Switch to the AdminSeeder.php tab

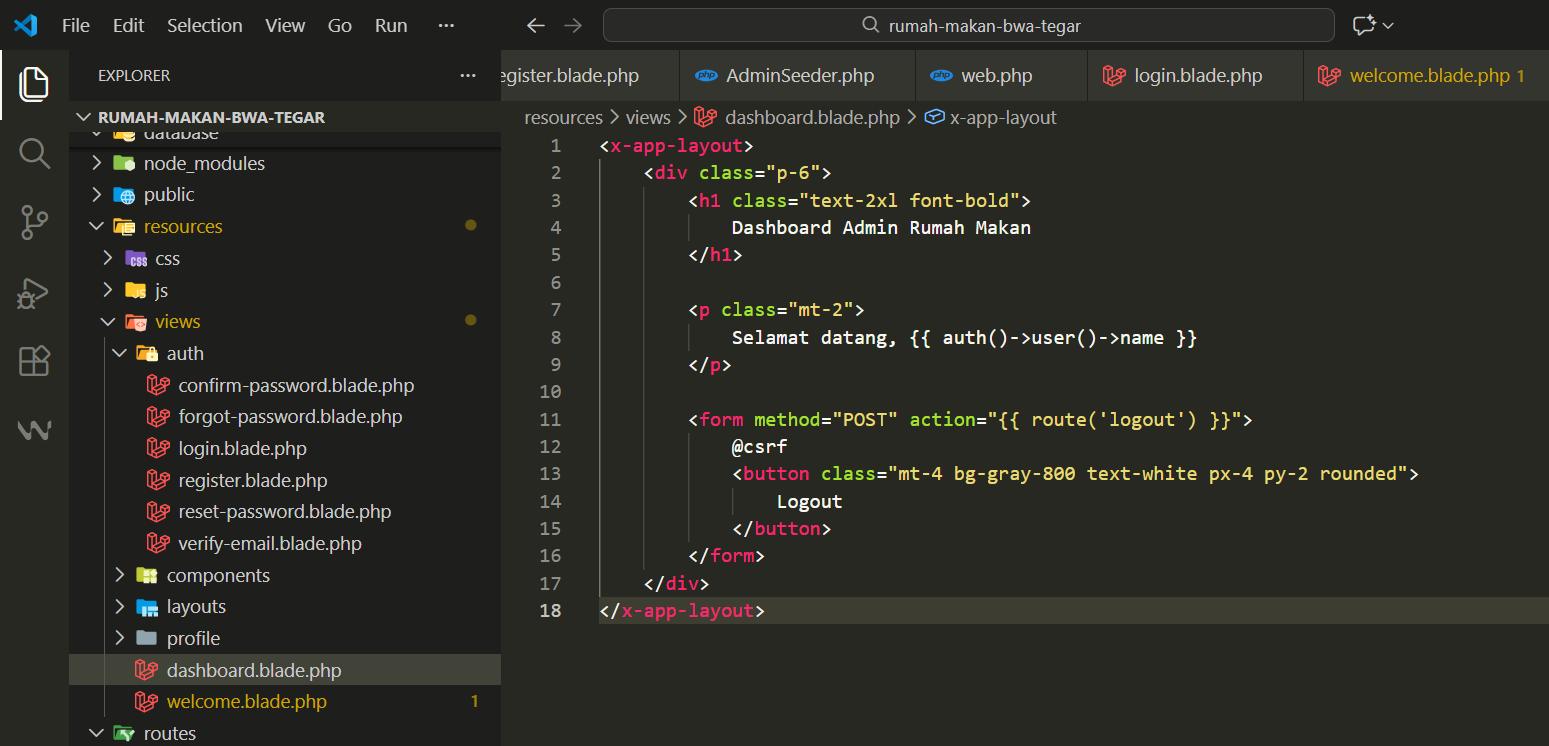[799, 76]
